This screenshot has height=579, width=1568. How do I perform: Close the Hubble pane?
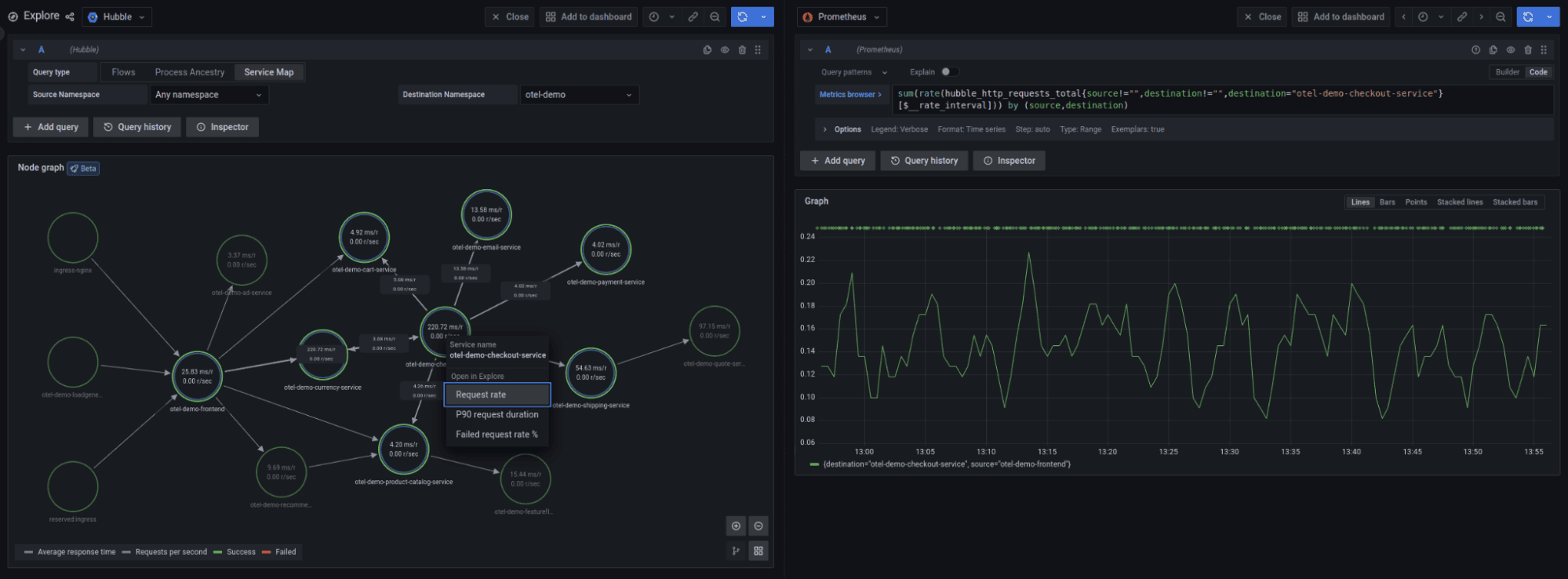pos(510,16)
